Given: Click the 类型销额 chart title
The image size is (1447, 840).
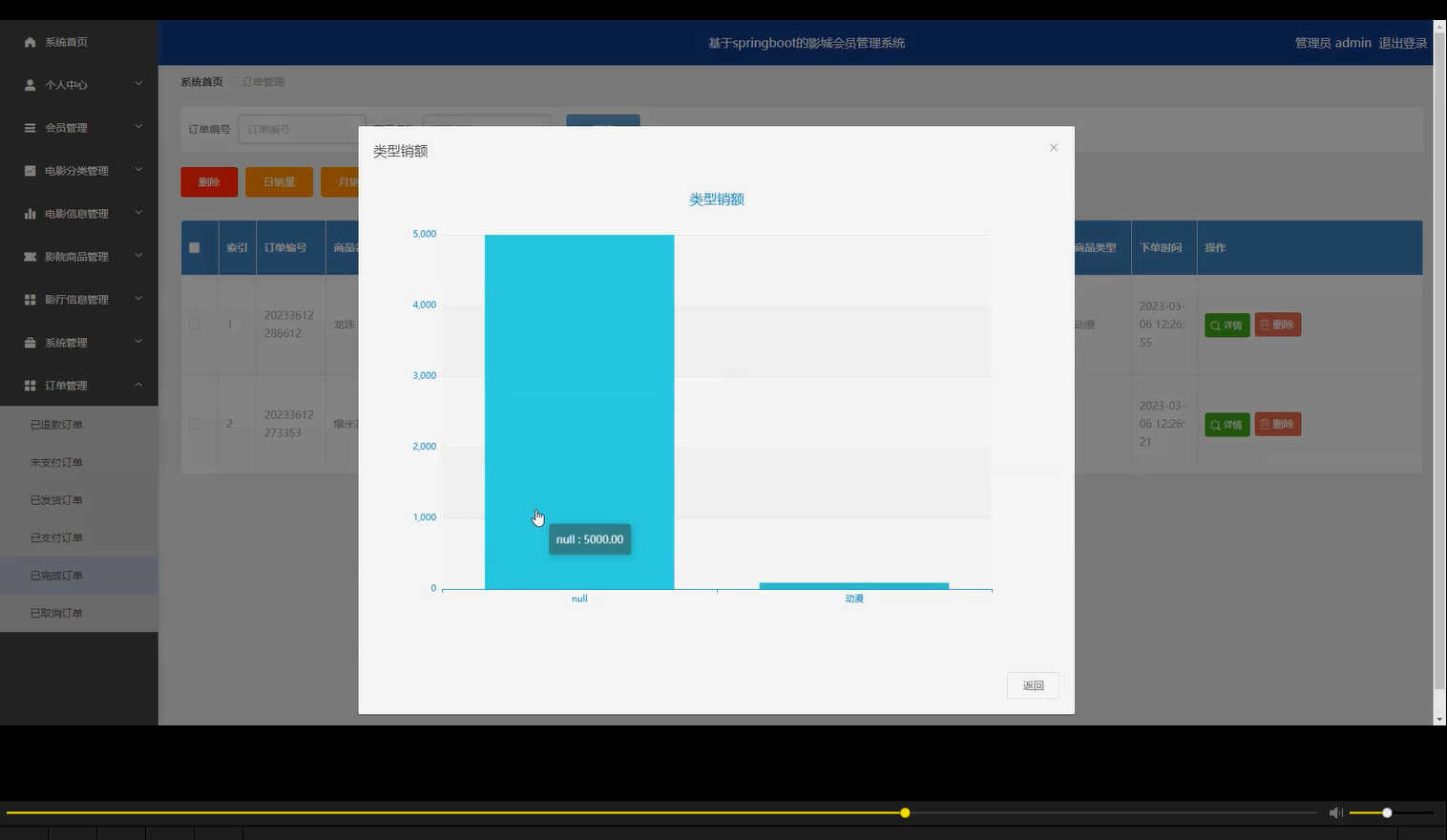Looking at the screenshot, I should [717, 199].
